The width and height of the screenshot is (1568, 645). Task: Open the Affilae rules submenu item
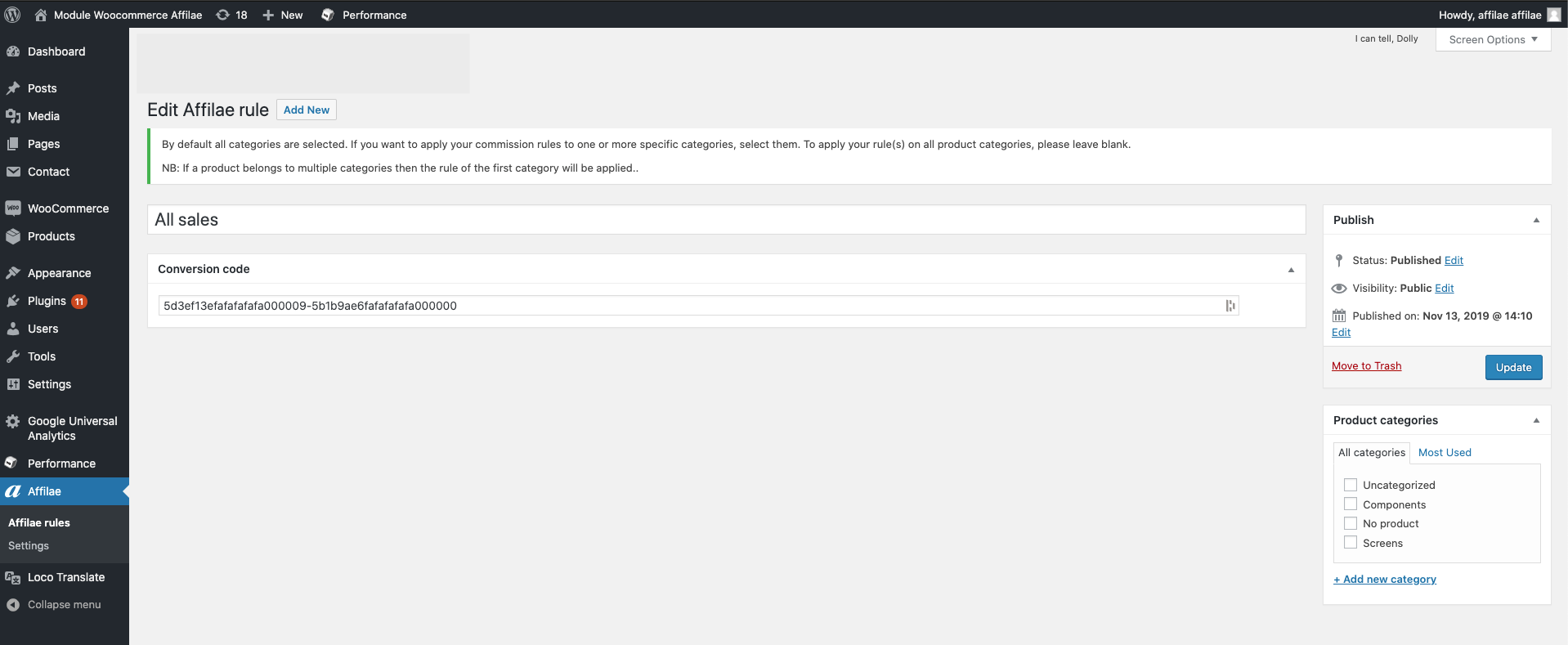39,522
